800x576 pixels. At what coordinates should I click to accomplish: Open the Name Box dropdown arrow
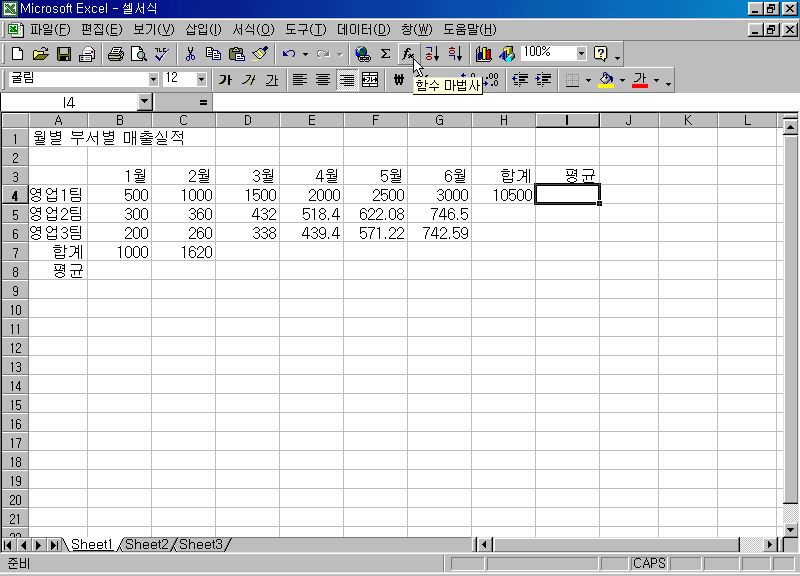(x=145, y=102)
